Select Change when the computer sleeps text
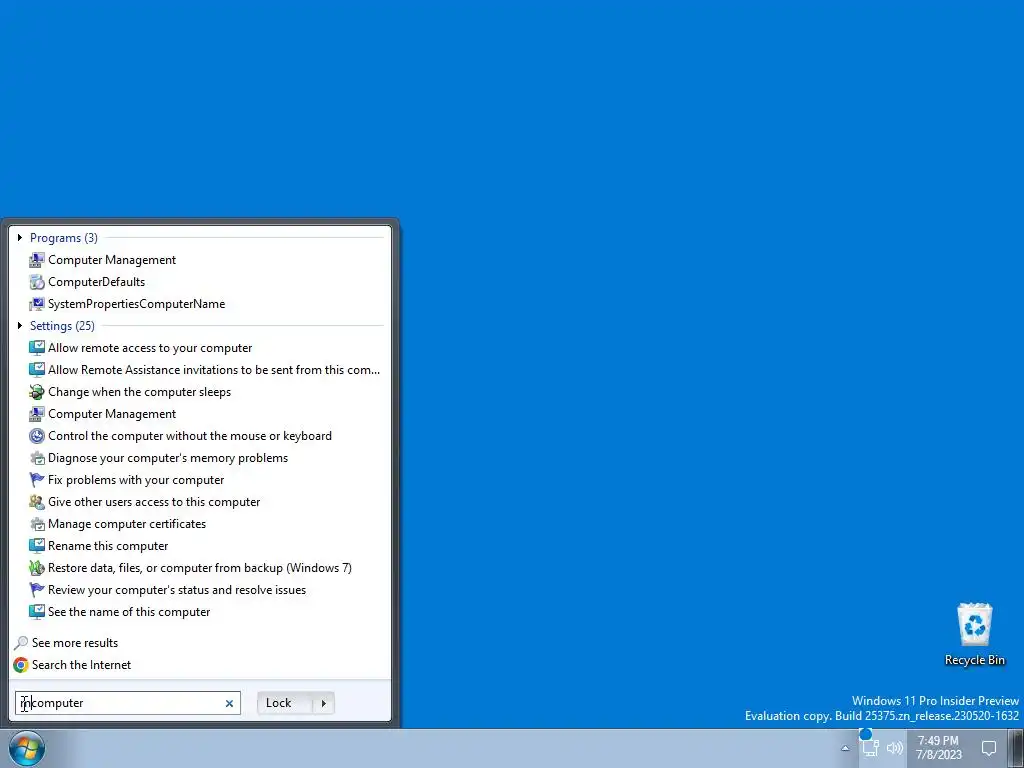1024x768 pixels. tap(140, 392)
